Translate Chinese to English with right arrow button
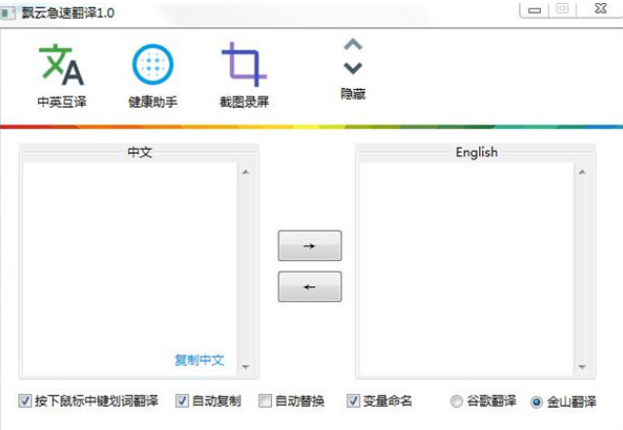 [x=309, y=245]
